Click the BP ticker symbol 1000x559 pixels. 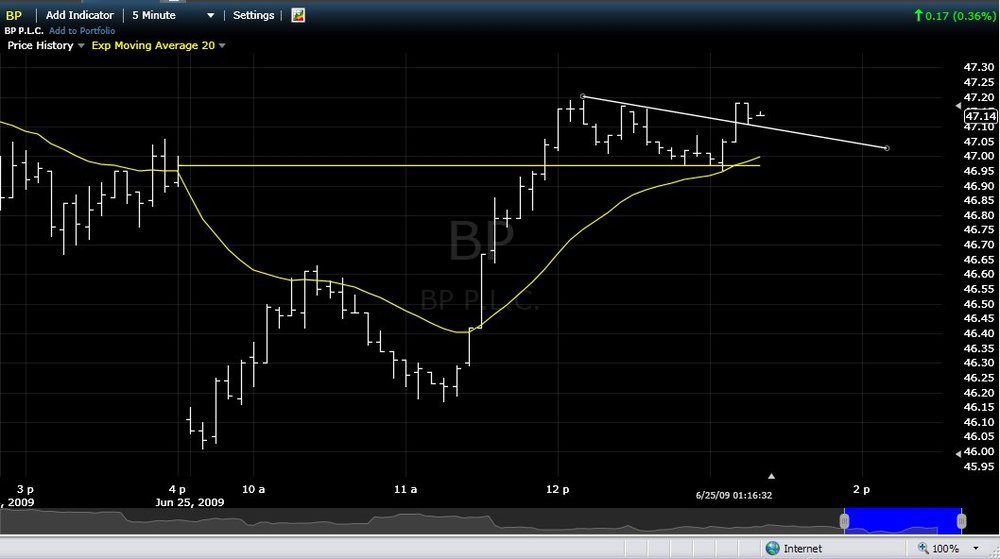click(13, 15)
